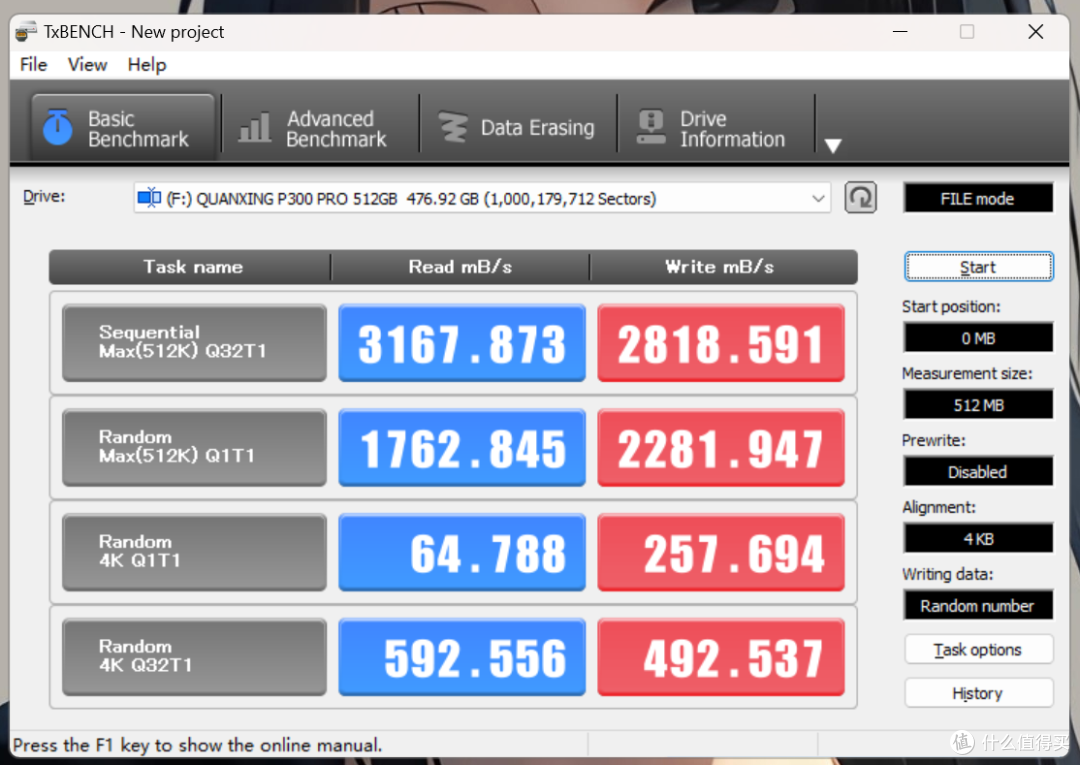Click the sequential write value 2818.591
The height and width of the screenshot is (765, 1080).
click(721, 343)
